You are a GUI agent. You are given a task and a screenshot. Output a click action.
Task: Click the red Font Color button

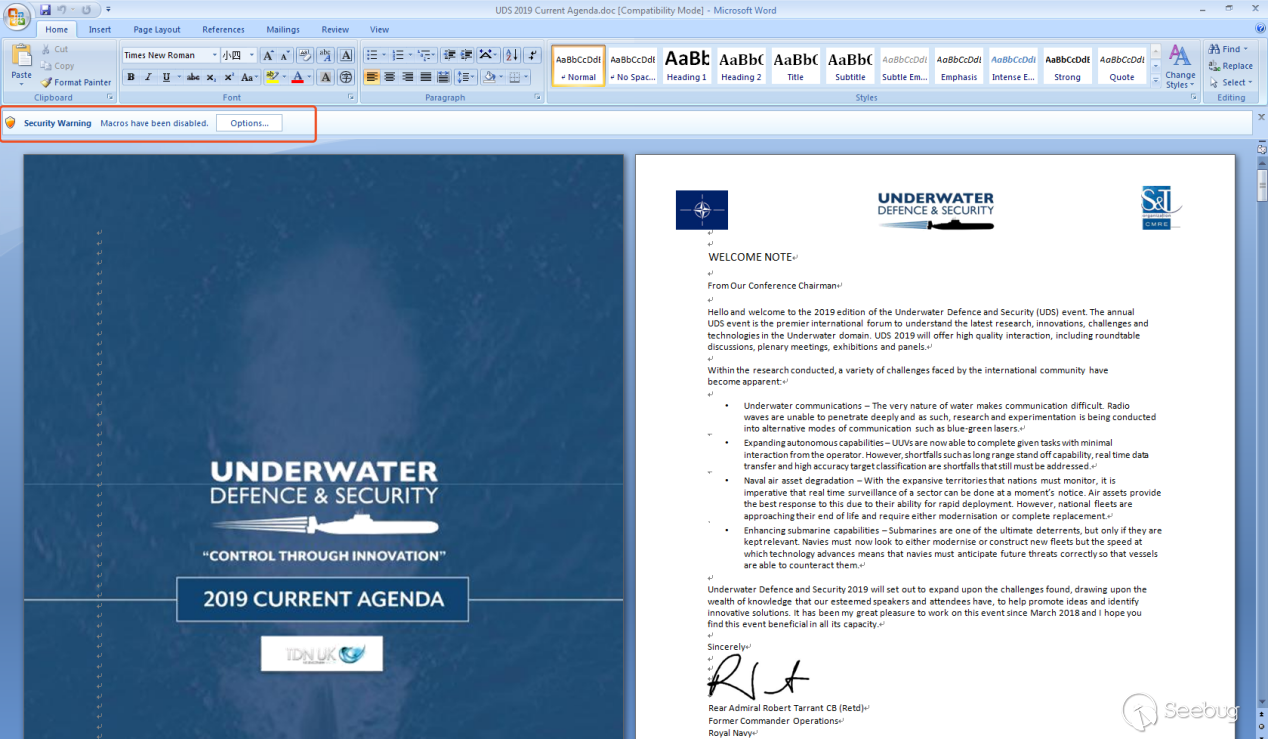tap(297, 77)
